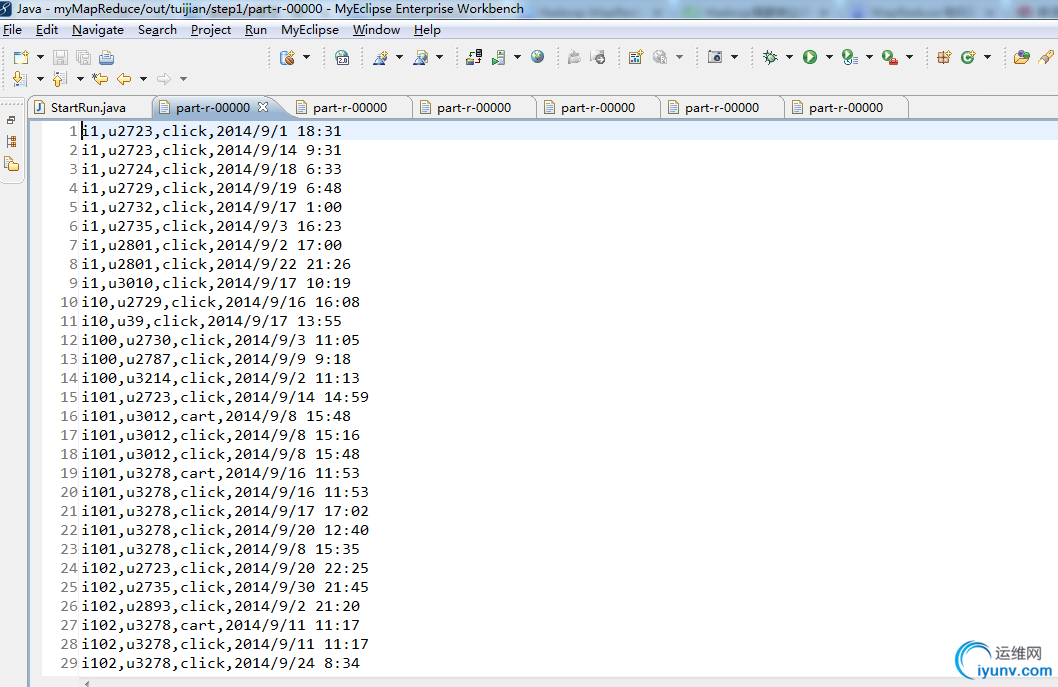Click the Next Annotation down-arrow icon

(x=20, y=79)
